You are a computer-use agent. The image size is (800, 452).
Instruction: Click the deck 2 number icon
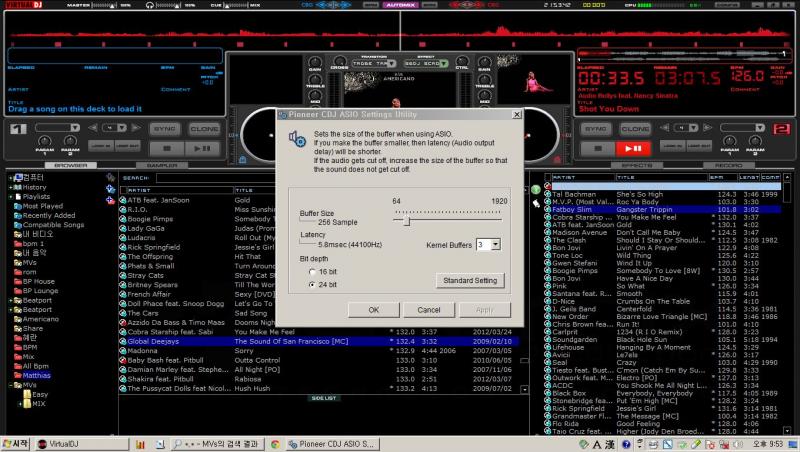(x=782, y=129)
